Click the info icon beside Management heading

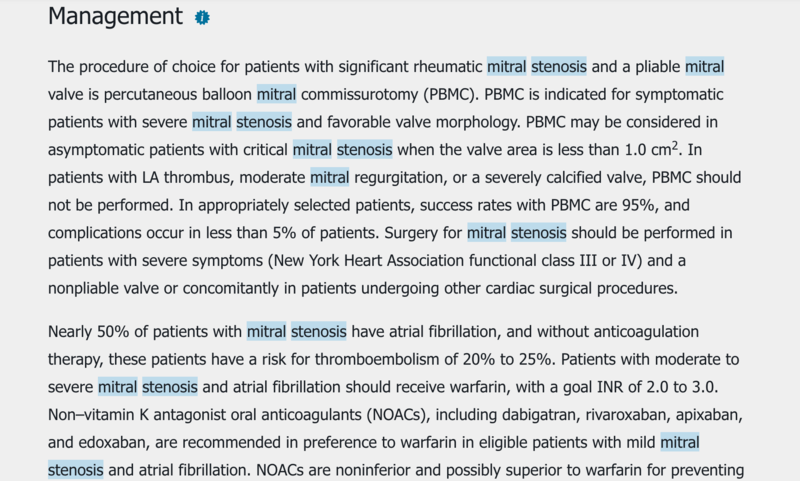(x=203, y=18)
